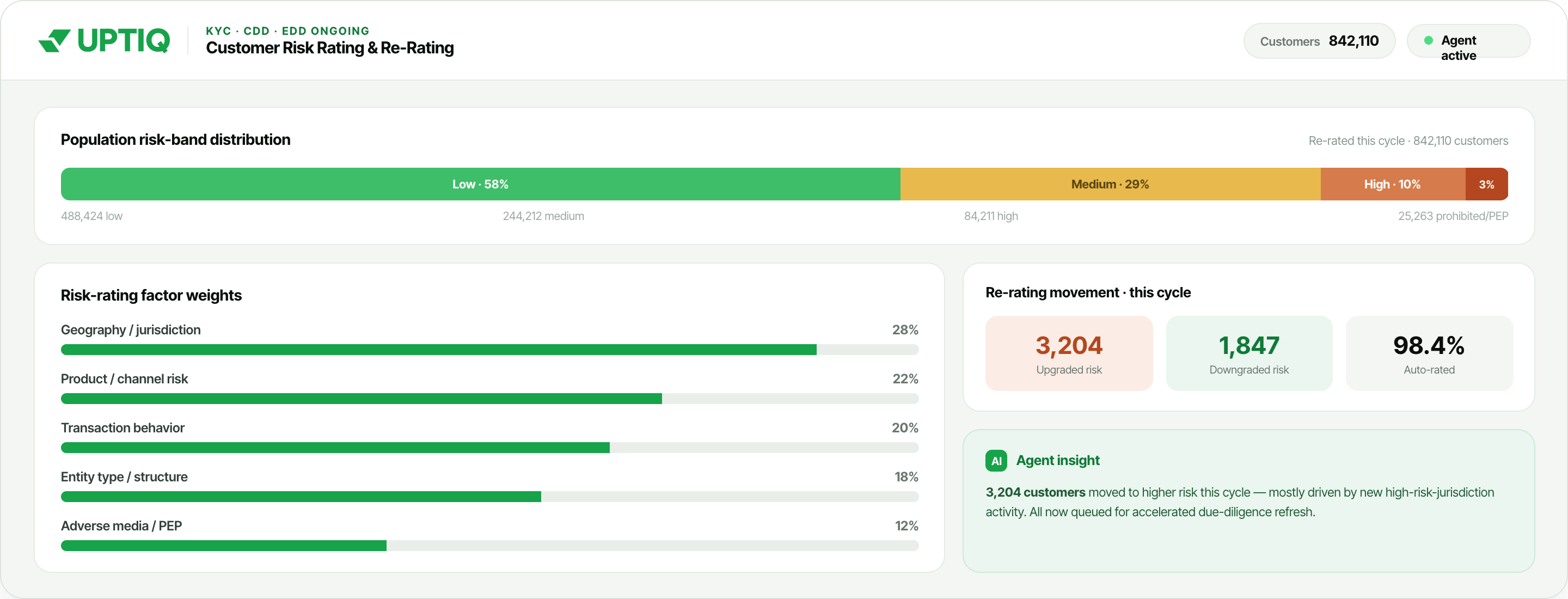Click the '25,263 prohibited/PEP' count
The image size is (1568, 599).
click(x=1453, y=216)
